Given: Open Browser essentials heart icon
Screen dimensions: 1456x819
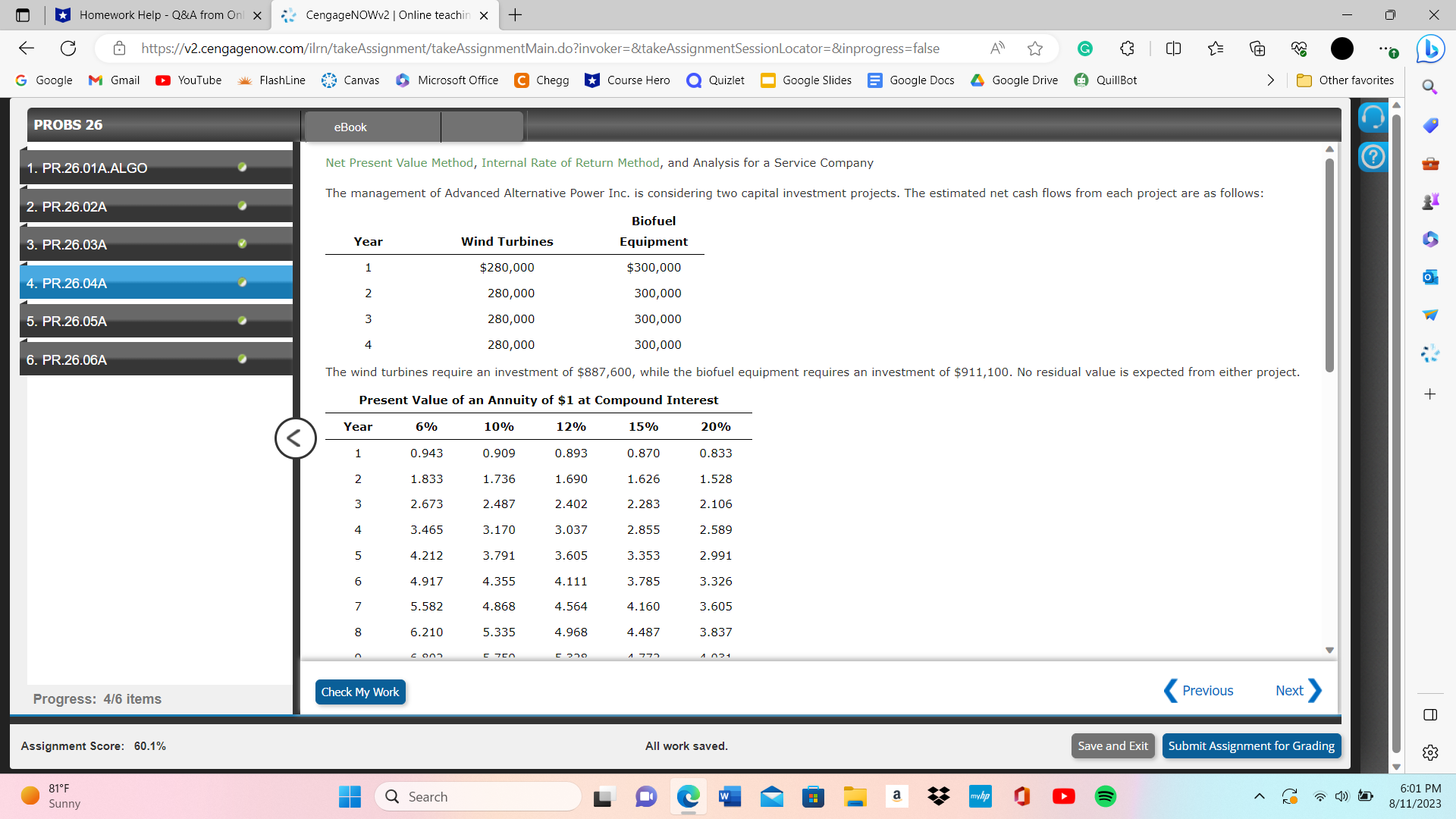Looking at the screenshot, I should point(1299,49).
